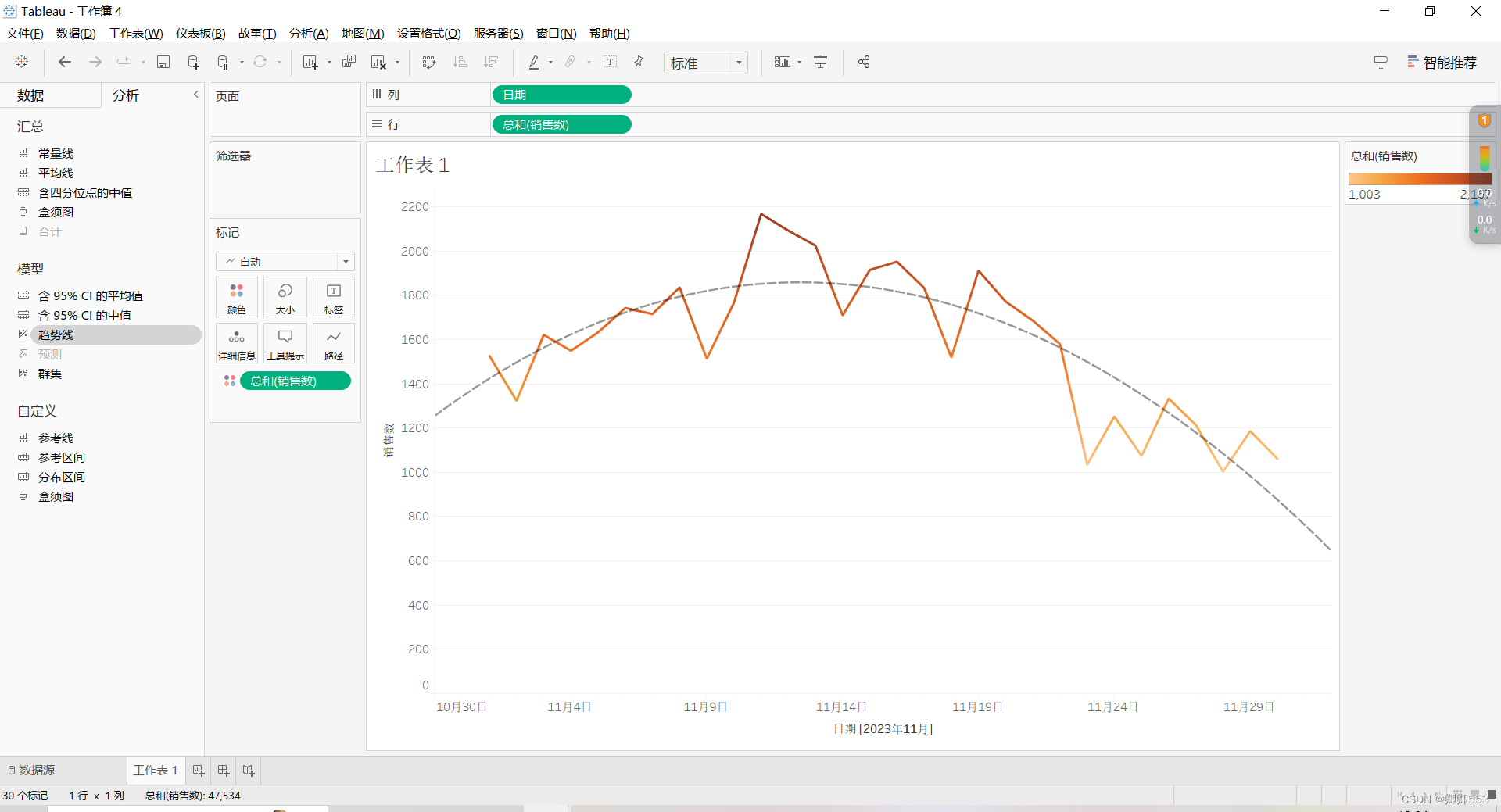Click the presentation mode icon
1501x812 pixels.
point(821,62)
